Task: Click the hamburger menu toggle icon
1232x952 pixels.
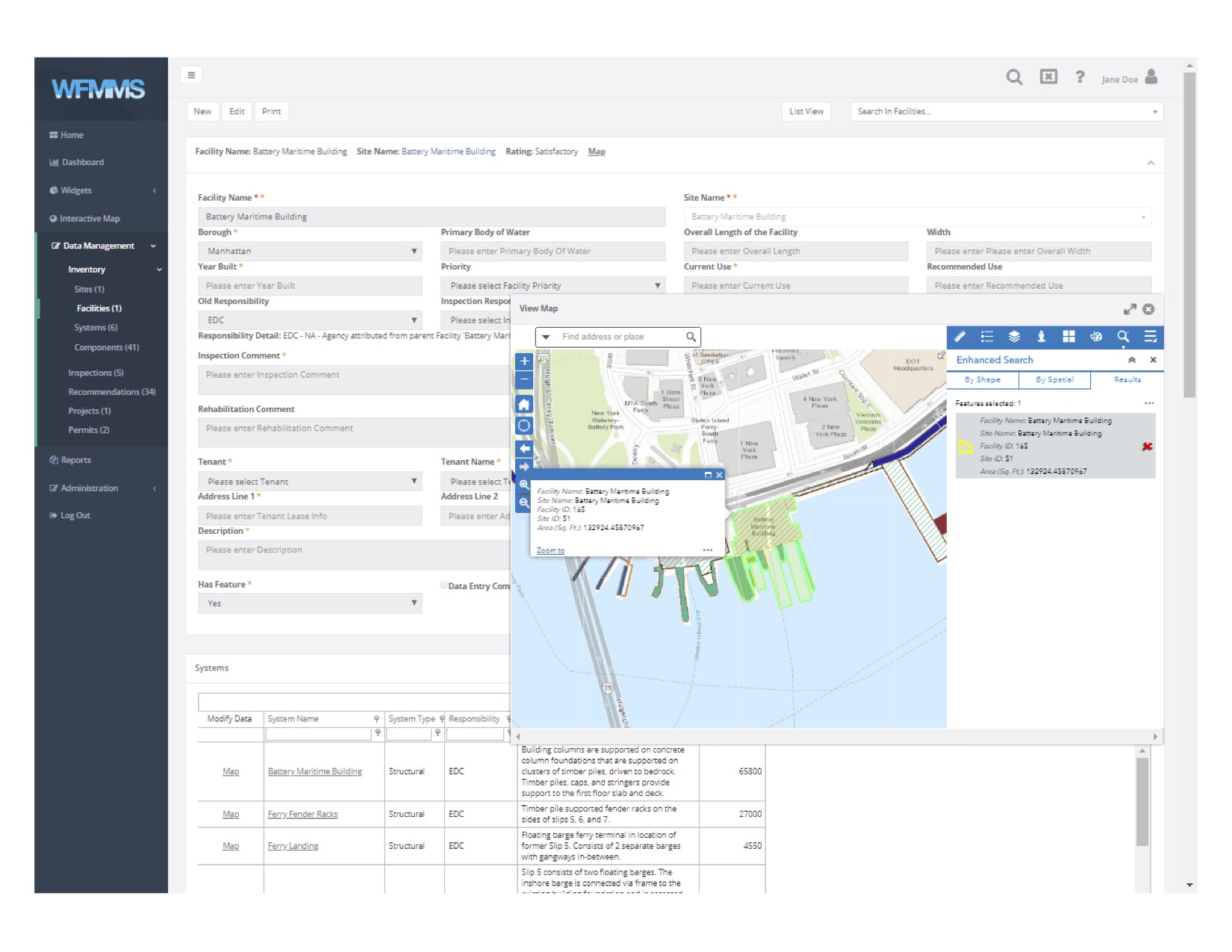Action: [191, 75]
